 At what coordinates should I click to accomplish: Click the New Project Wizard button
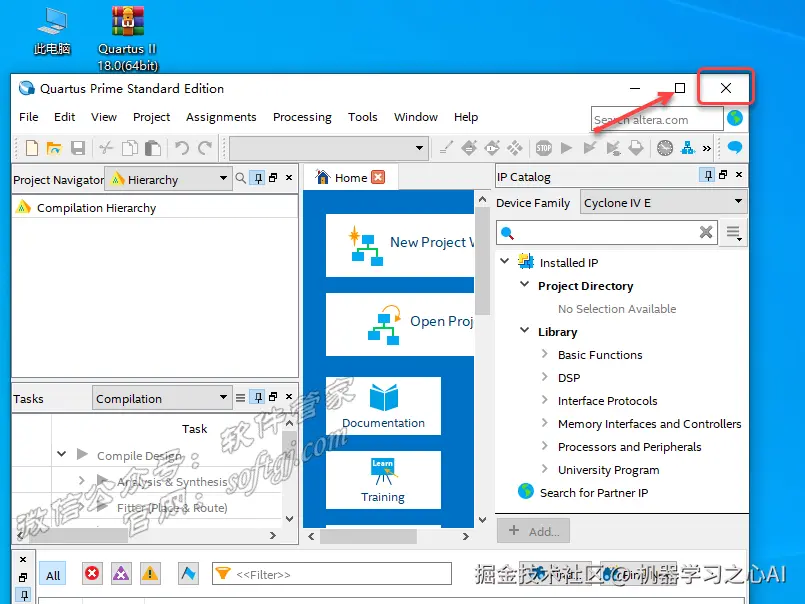pos(400,245)
